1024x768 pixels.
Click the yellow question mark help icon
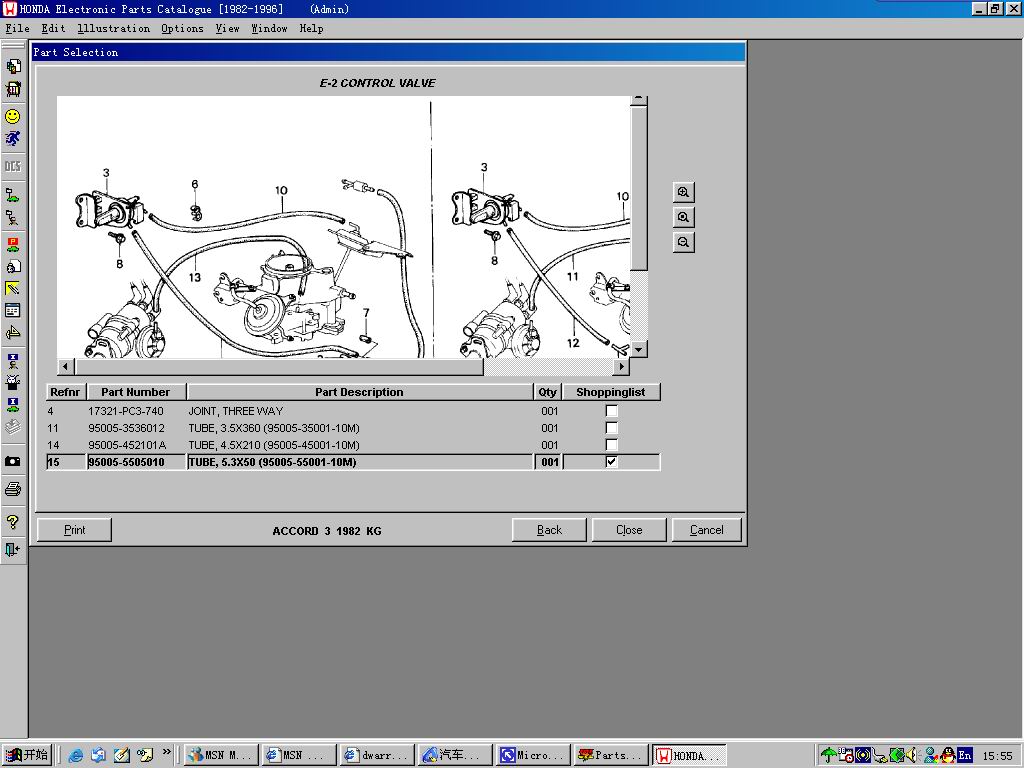tap(13, 522)
